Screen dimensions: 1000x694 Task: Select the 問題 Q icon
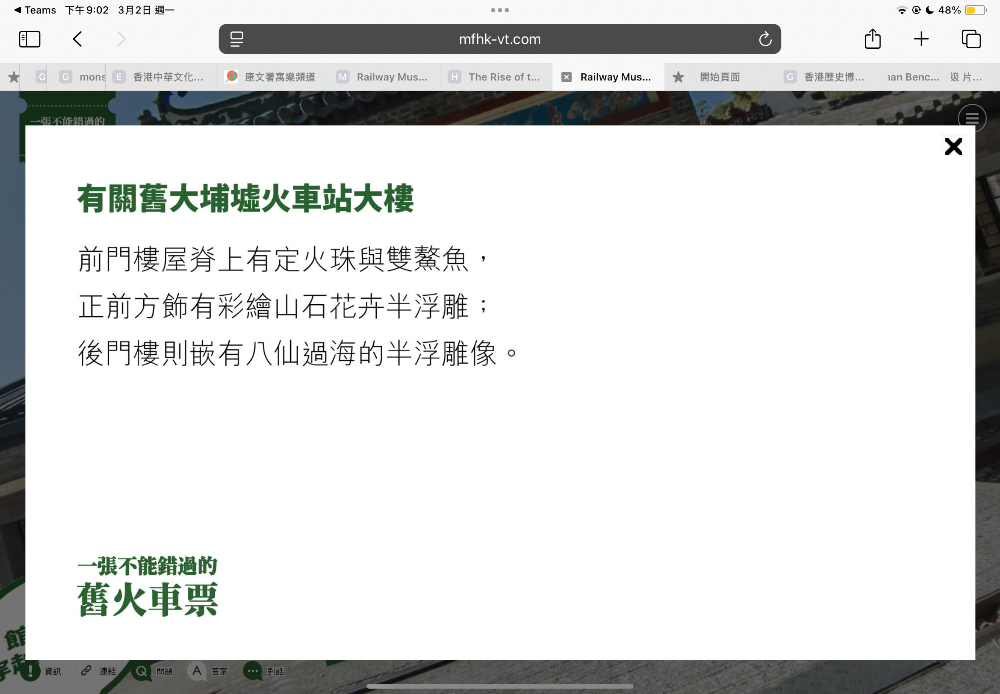(x=141, y=671)
